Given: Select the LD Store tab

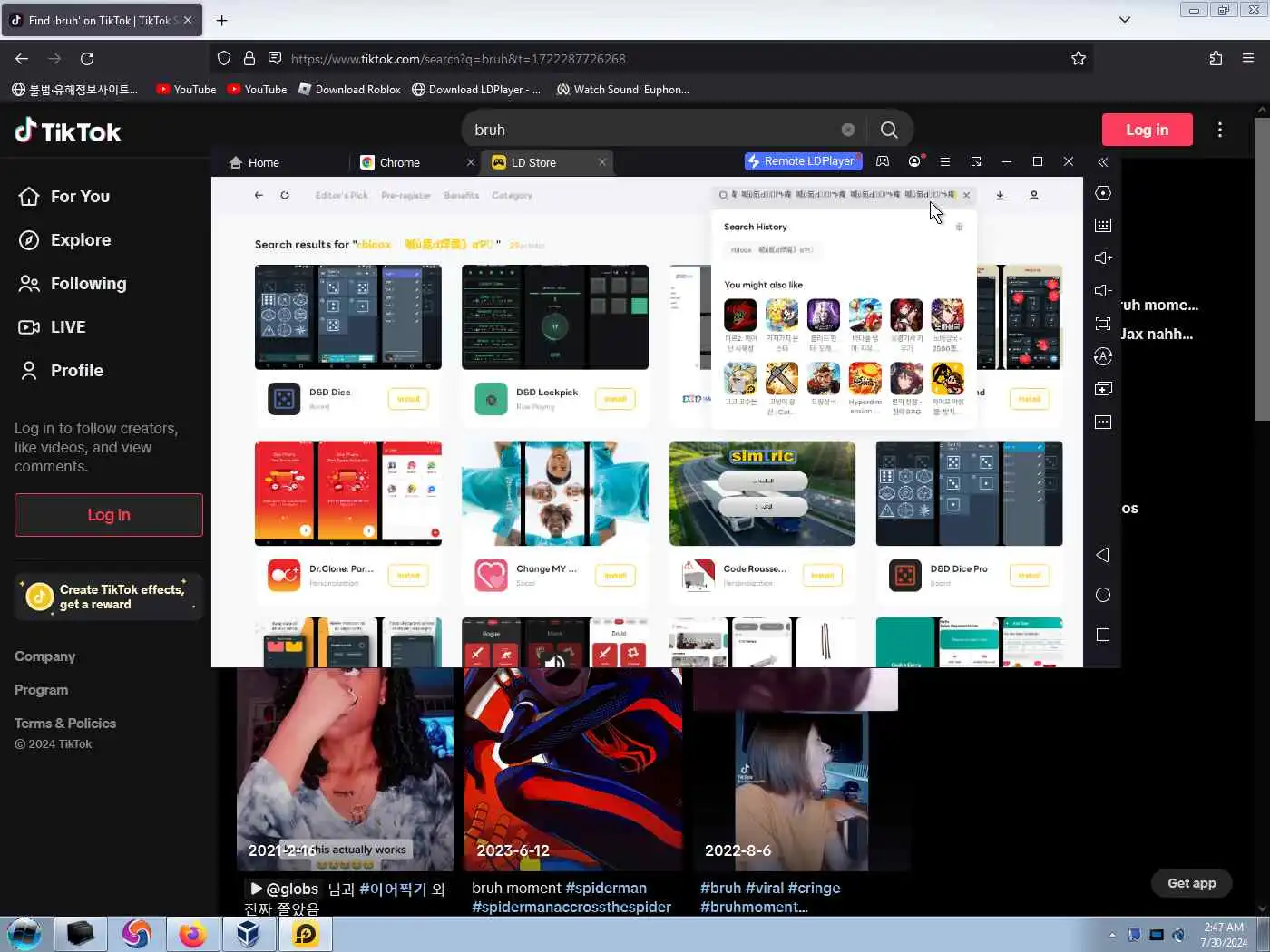Looking at the screenshot, I should click(x=533, y=162).
